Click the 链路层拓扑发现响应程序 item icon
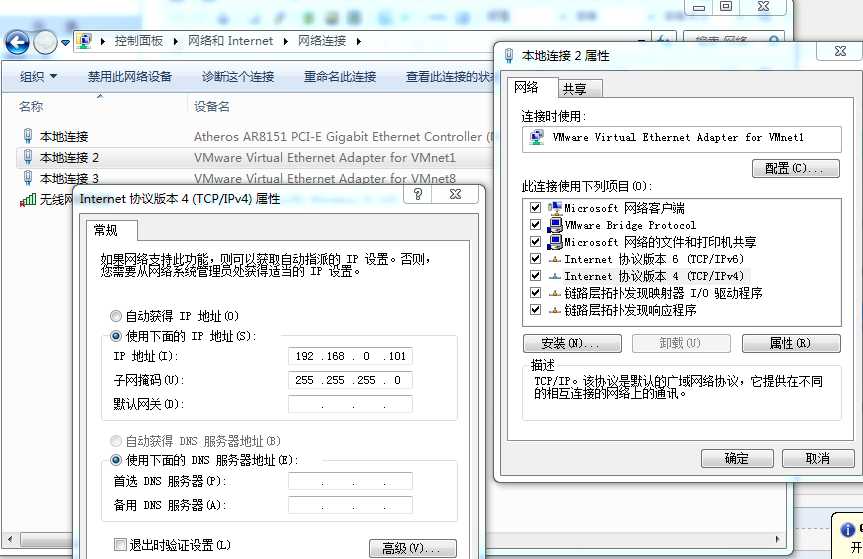This screenshot has width=863, height=559. point(555,310)
